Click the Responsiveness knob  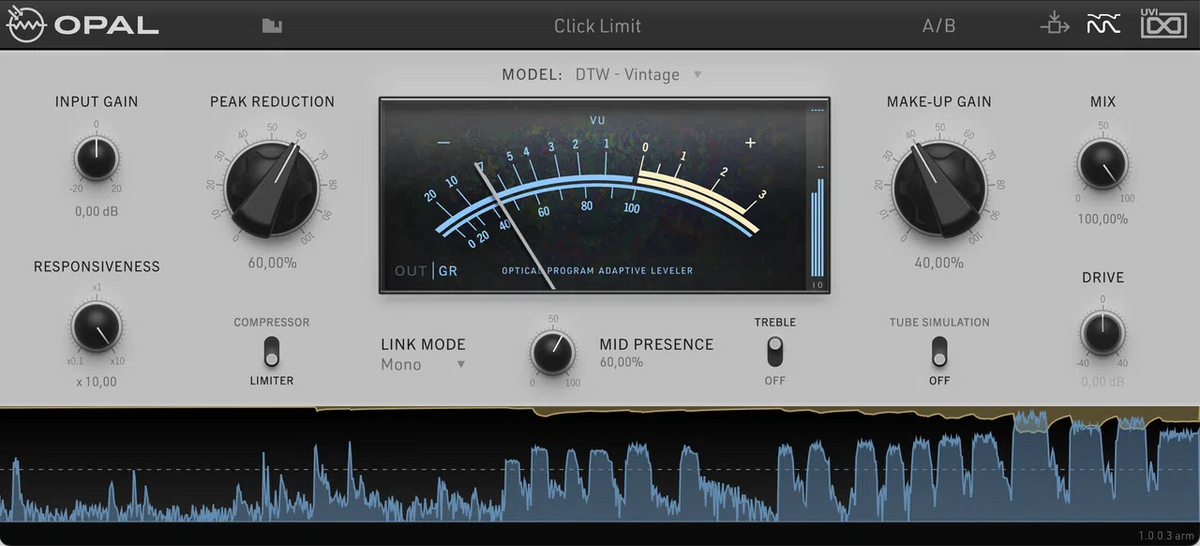click(96, 326)
